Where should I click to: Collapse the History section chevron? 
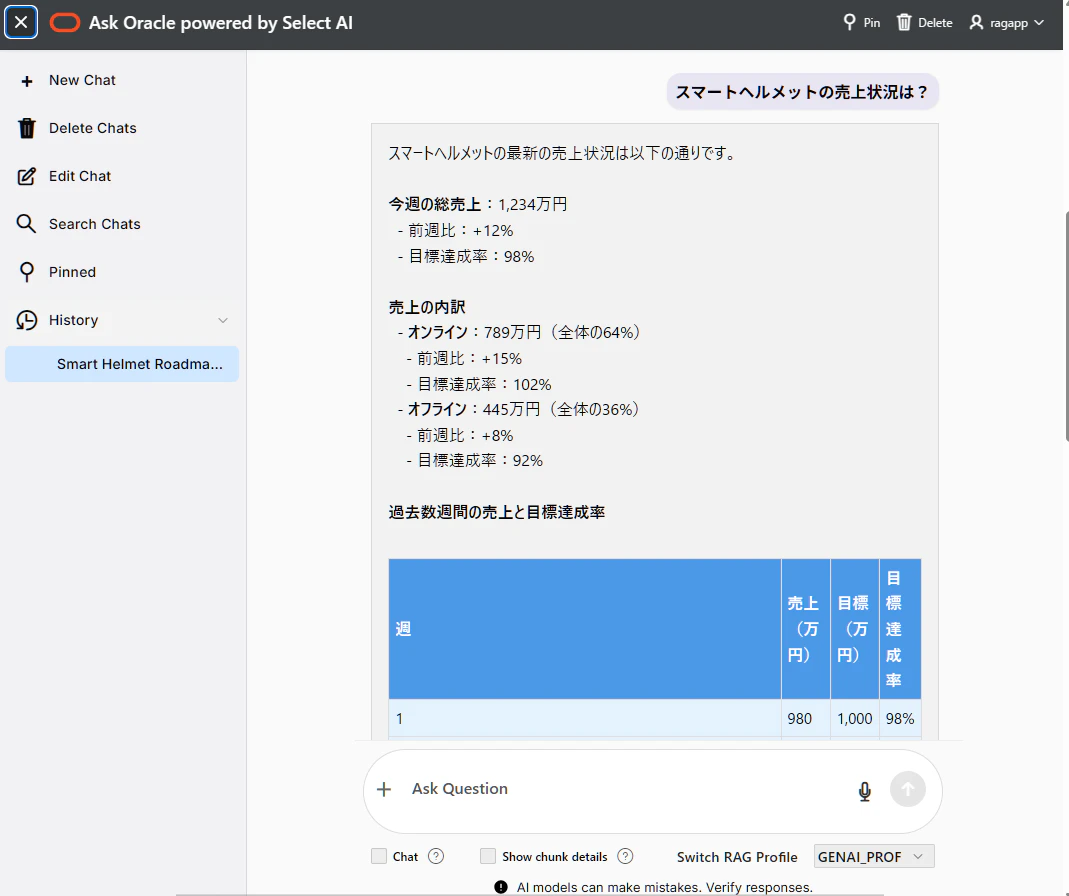223,320
